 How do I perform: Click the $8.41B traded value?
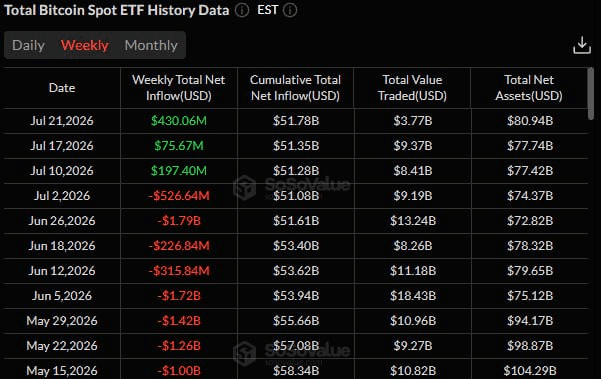413,171
